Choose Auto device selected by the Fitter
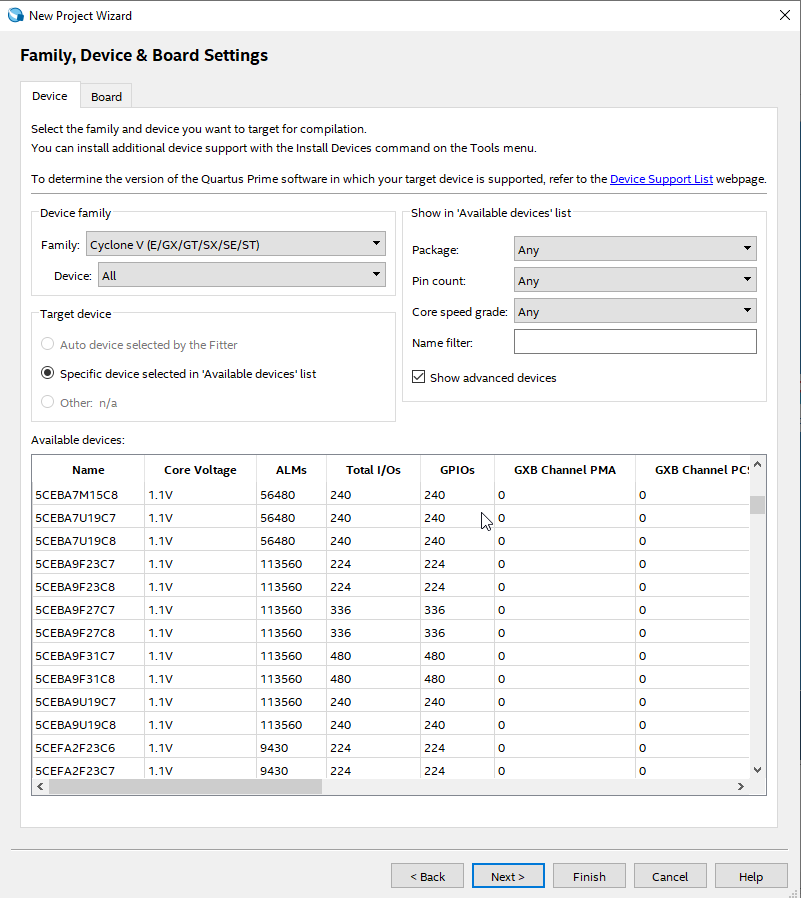Screen dimensions: 801x898 (x=47, y=344)
